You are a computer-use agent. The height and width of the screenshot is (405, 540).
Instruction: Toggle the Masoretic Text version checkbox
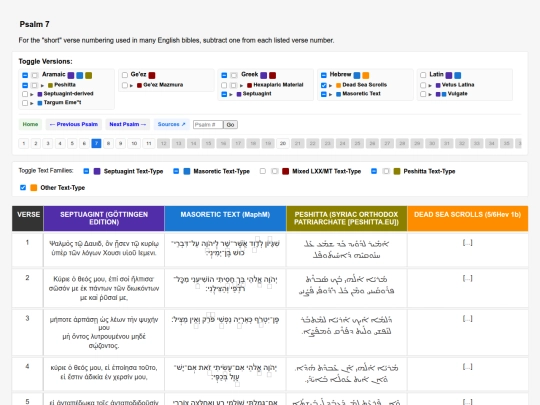pos(324,94)
